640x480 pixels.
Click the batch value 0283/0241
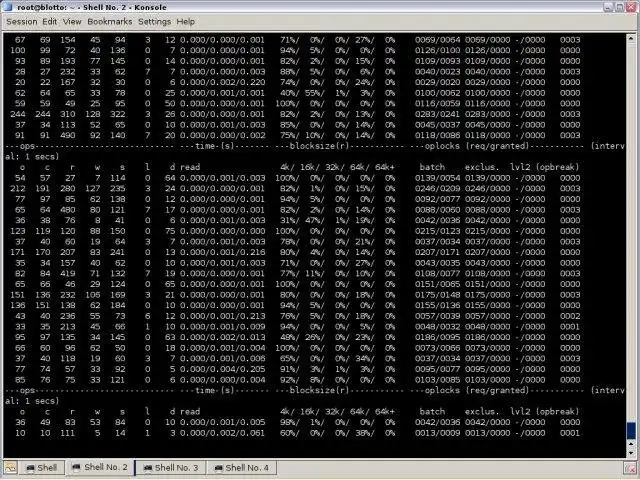click(437, 114)
